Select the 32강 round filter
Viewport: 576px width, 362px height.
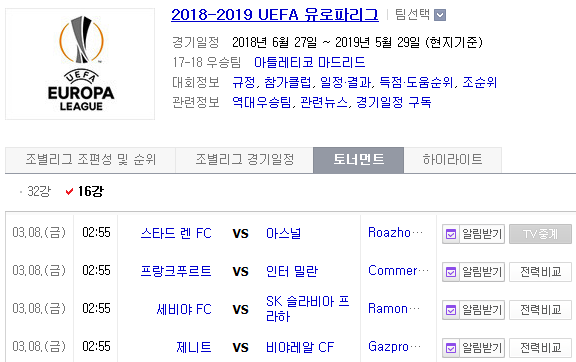(39, 191)
